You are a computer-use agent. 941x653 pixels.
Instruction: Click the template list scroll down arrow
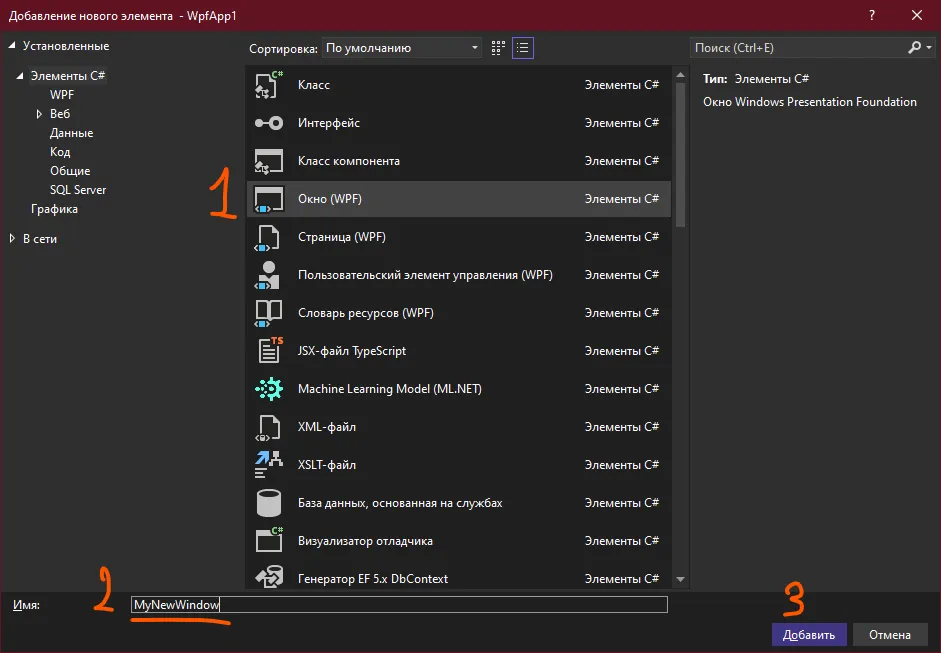coord(680,579)
